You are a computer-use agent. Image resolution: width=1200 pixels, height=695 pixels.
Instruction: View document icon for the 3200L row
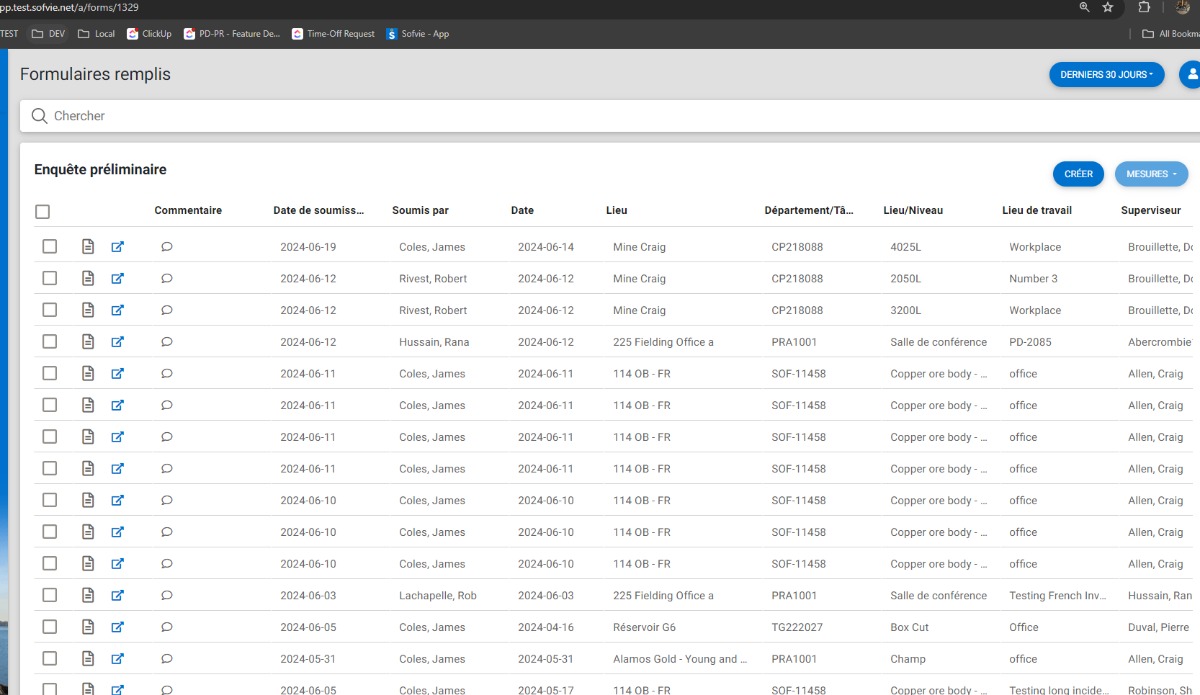coord(88,310)
